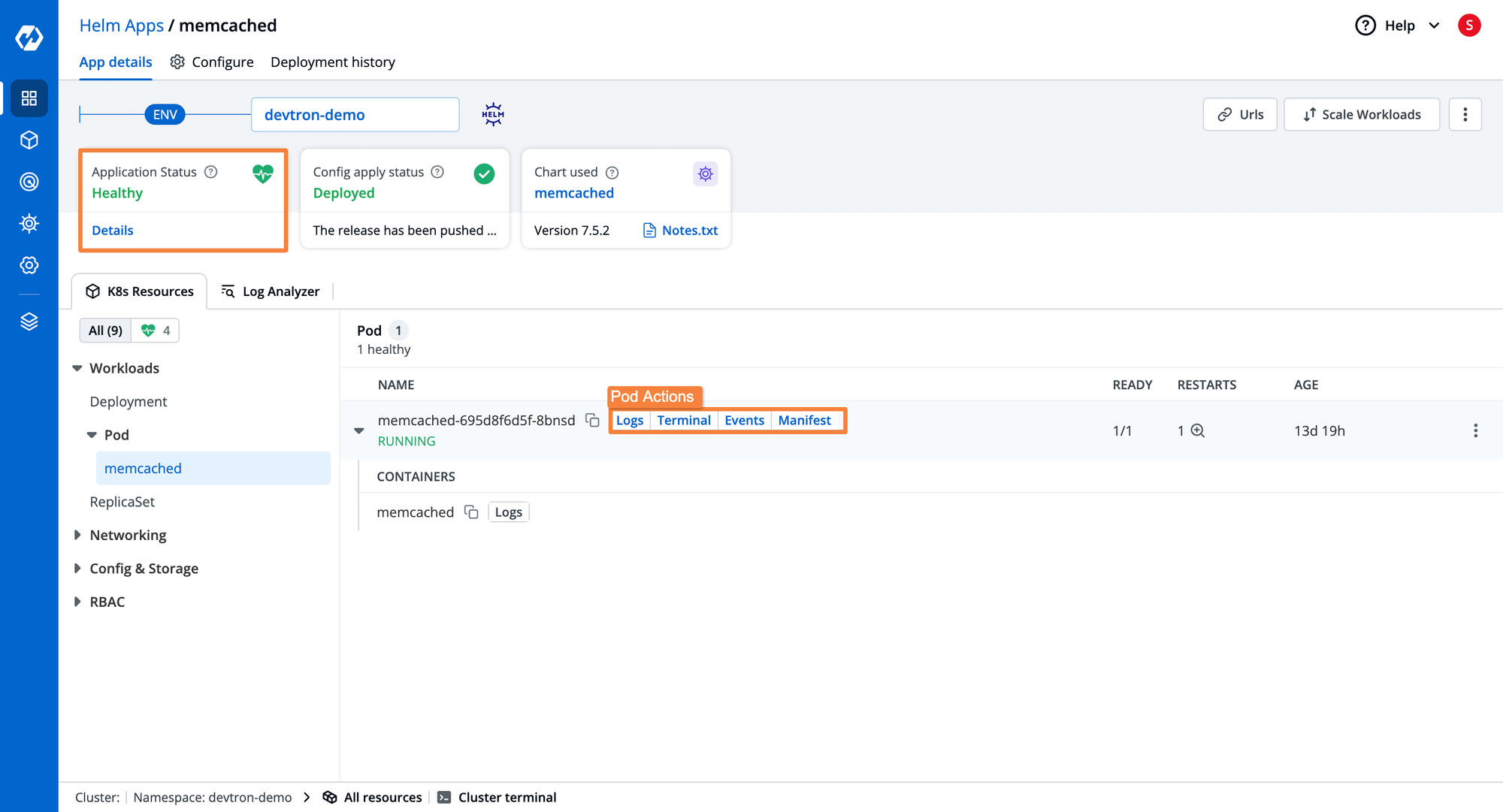Click the heart rate Application Status icon
Image resolution: width=1503 pixels, height=812 pixels.
[262, 174]
